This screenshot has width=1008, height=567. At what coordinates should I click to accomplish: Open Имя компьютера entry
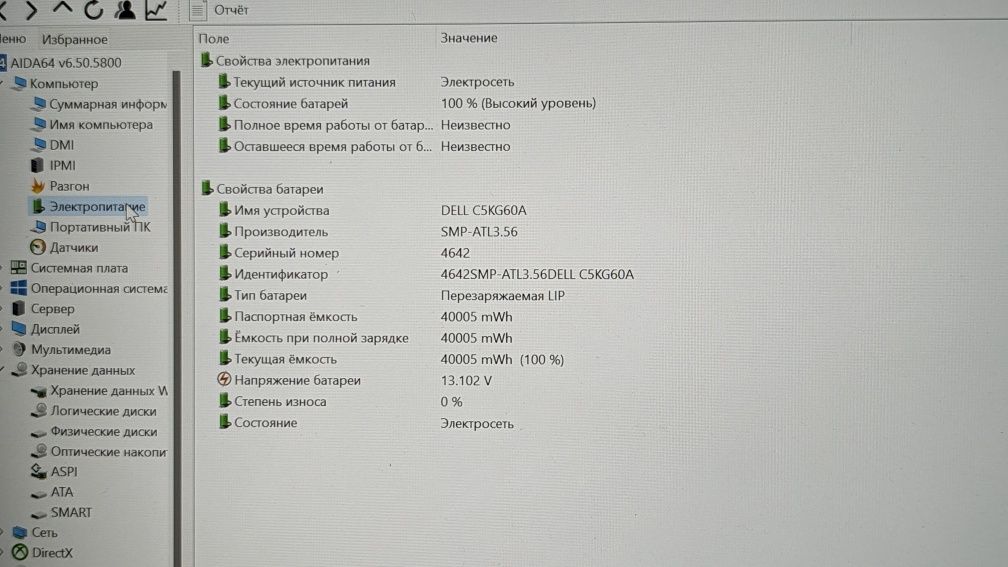(101, 125)
